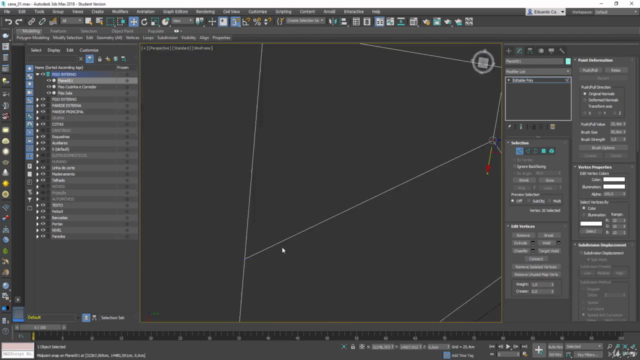Click Configure Modifier Sets icon below stack

coord(553,127)
